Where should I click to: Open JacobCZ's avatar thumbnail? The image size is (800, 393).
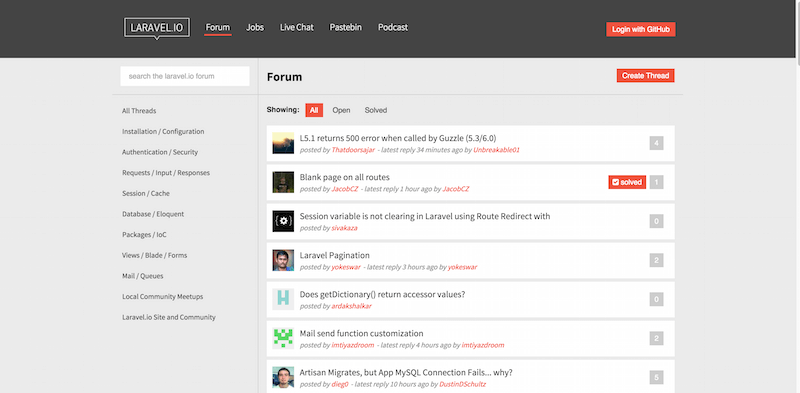(x=283, y=182)
